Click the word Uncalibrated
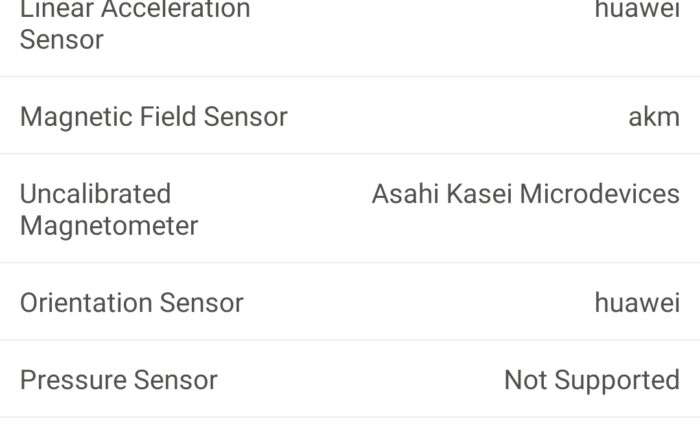This screenshot has width=700, height=441. pyautogui.click(x=96, y=194)
